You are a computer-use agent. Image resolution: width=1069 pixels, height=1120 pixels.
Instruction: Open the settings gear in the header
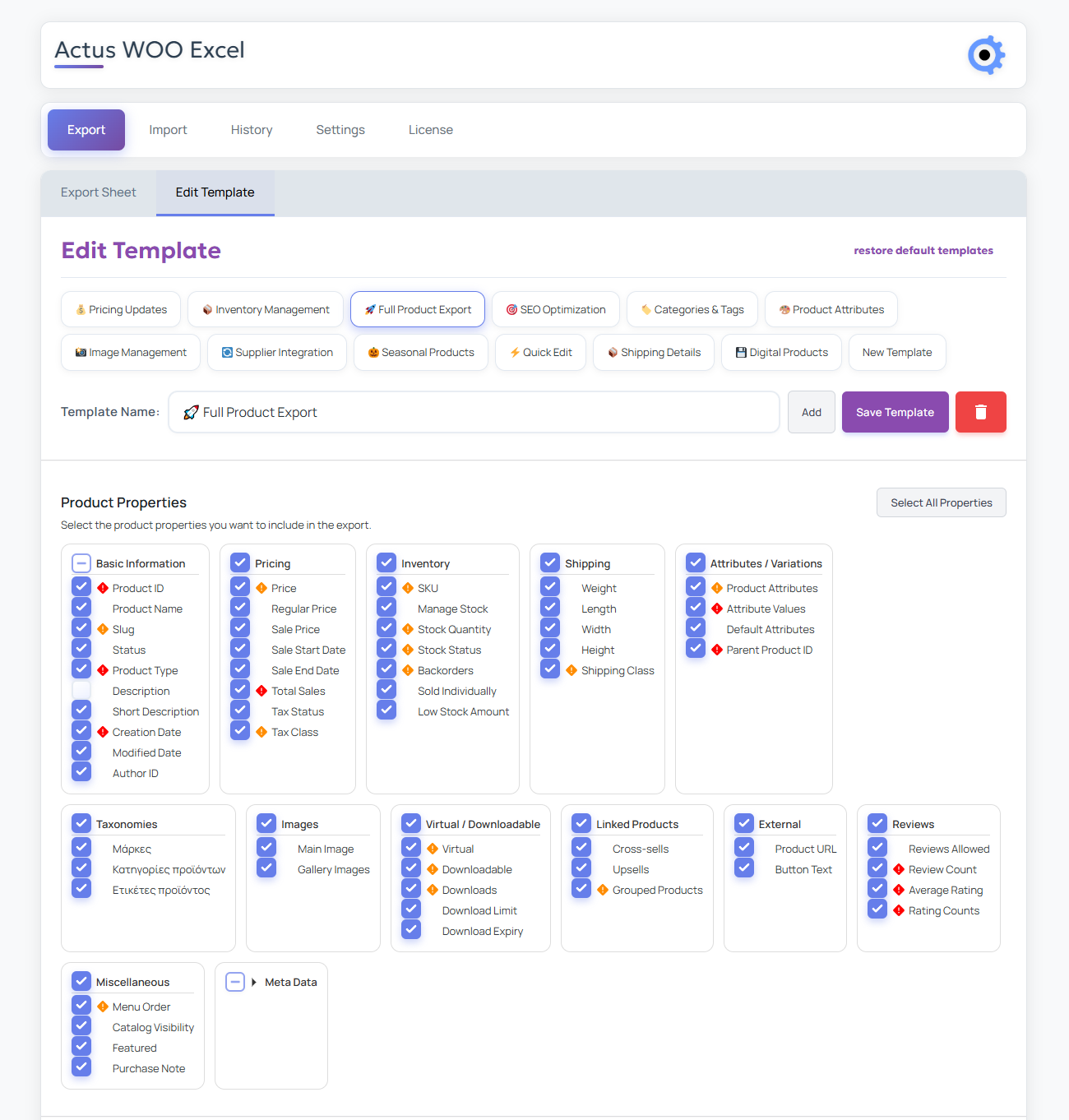tap(986, 55)
